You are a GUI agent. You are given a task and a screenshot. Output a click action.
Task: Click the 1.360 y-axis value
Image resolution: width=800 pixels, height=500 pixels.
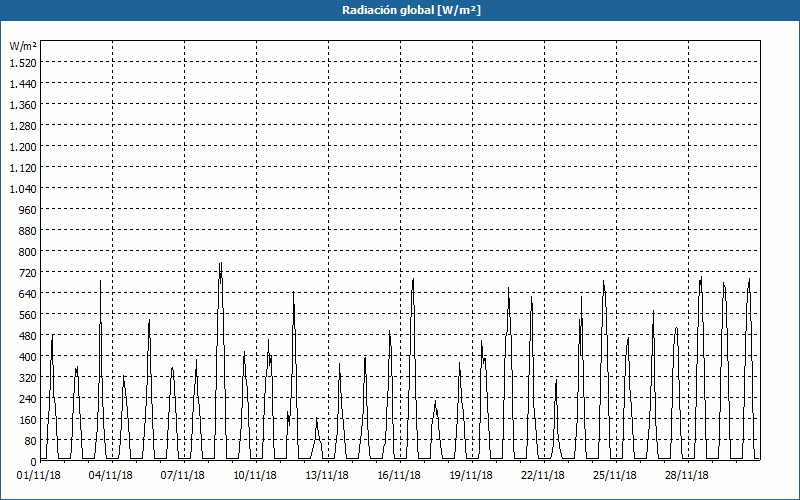[23, 105]
